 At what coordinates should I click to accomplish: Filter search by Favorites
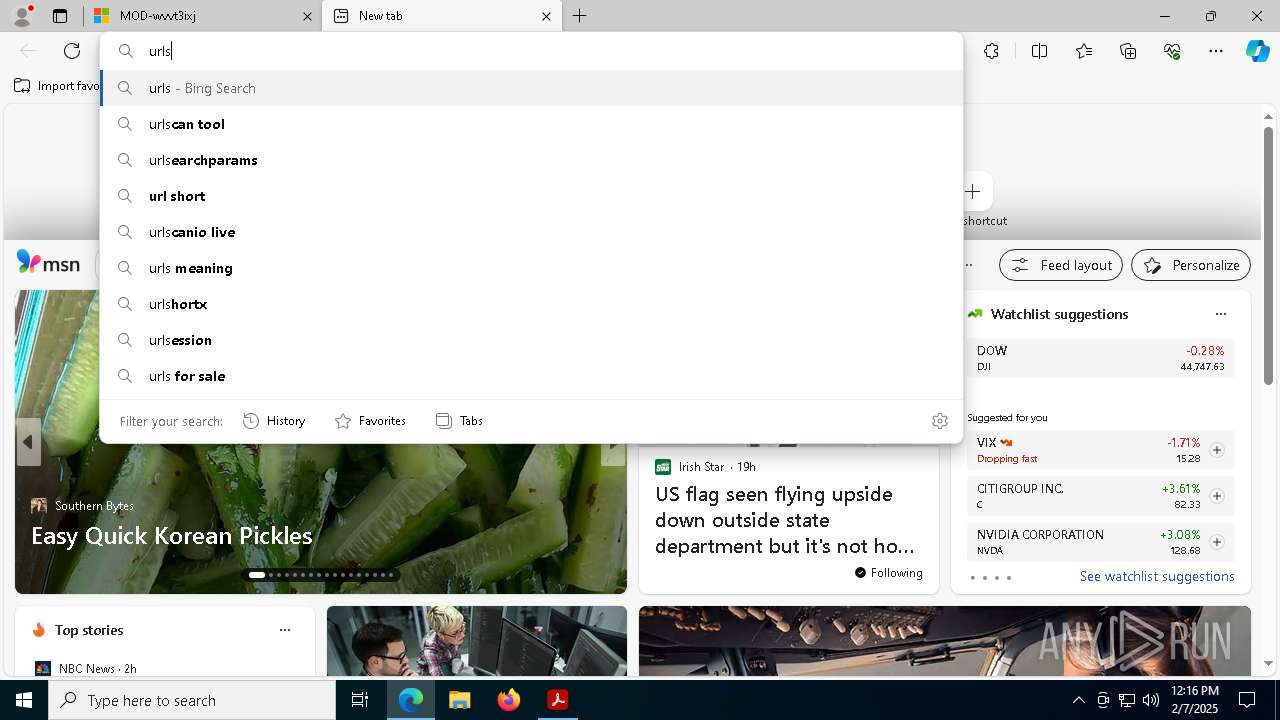370,421
